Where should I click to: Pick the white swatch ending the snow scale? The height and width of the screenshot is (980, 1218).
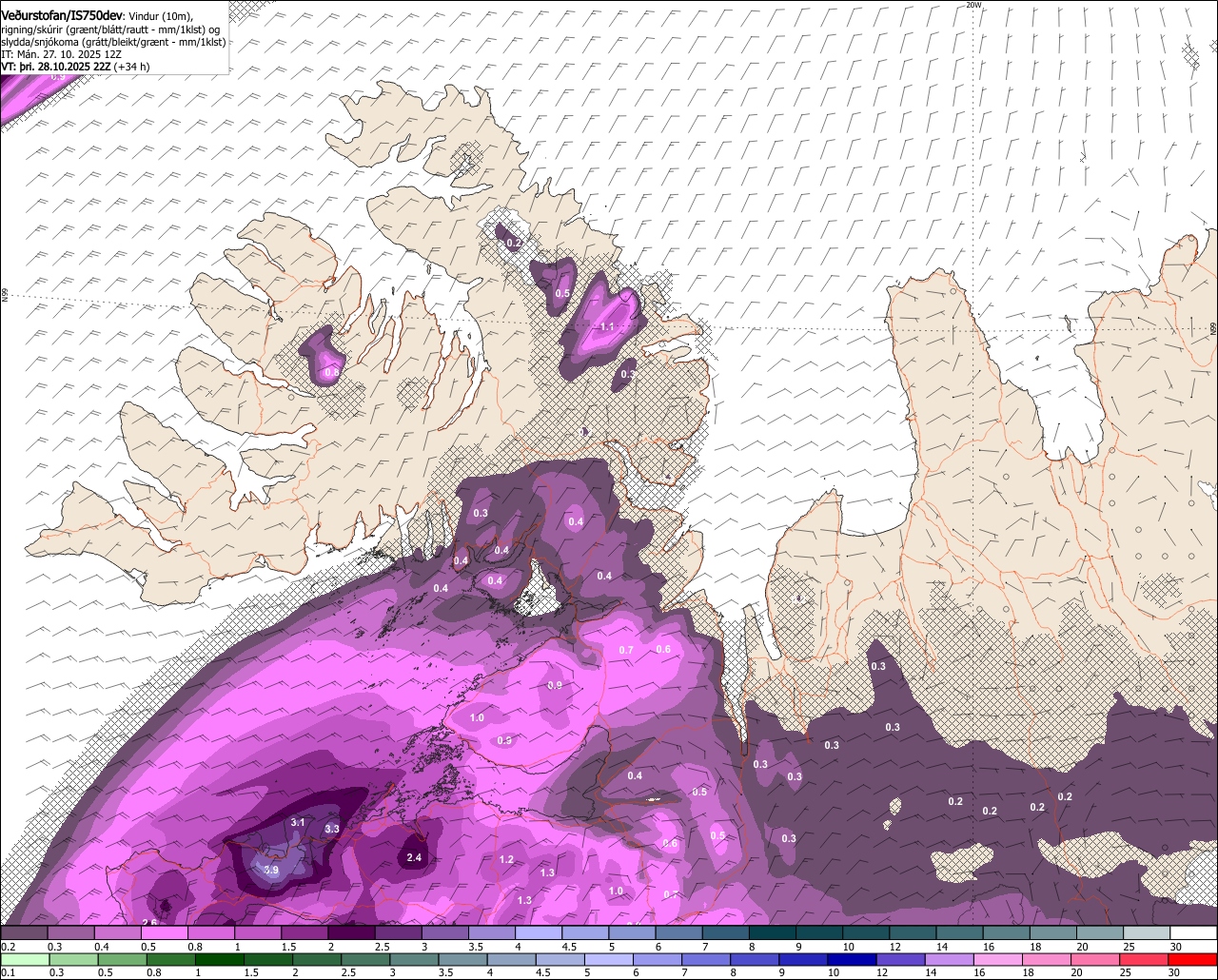pyautogui.click(x=1194, y=933)
